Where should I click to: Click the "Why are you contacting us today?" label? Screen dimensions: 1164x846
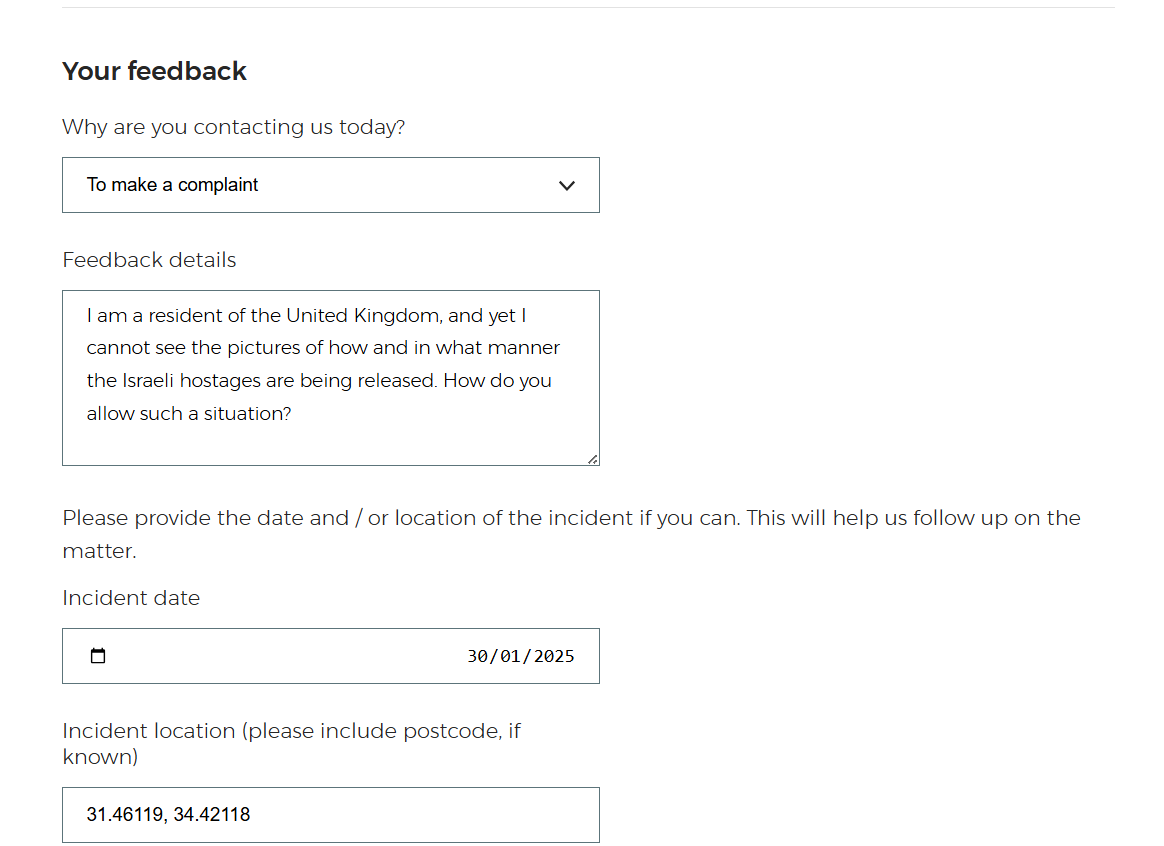pyautogui.click(x=233, y=127)
